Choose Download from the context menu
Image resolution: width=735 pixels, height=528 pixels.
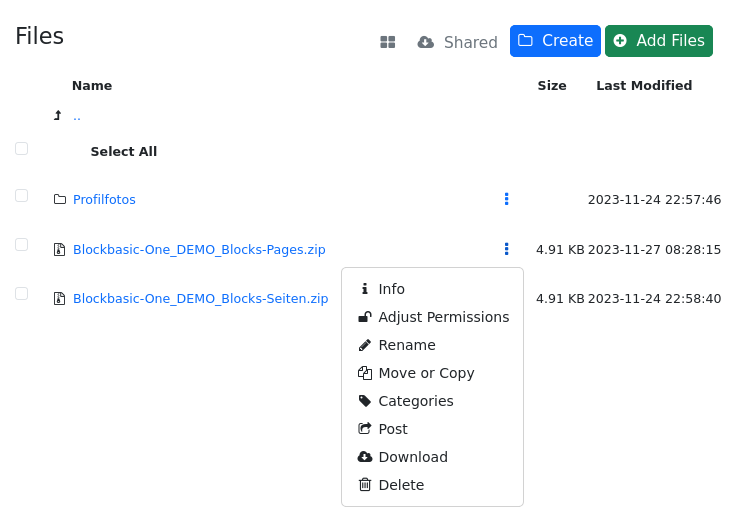pyautogui.click(x=412, y=457)
